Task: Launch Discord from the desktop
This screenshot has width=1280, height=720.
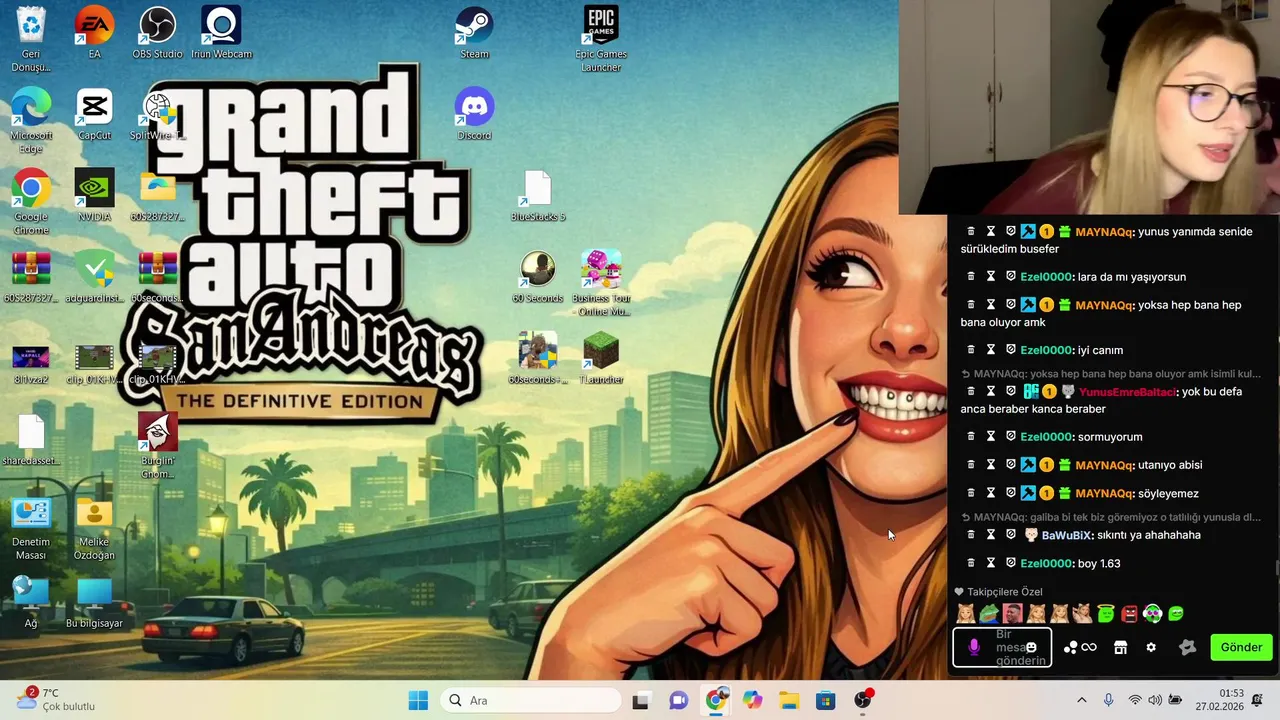Action: pos(474,114)
